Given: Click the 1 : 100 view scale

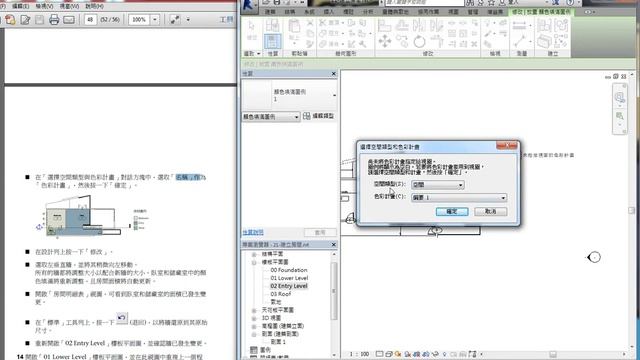Looking at the screenshot, I should point(359,354).
